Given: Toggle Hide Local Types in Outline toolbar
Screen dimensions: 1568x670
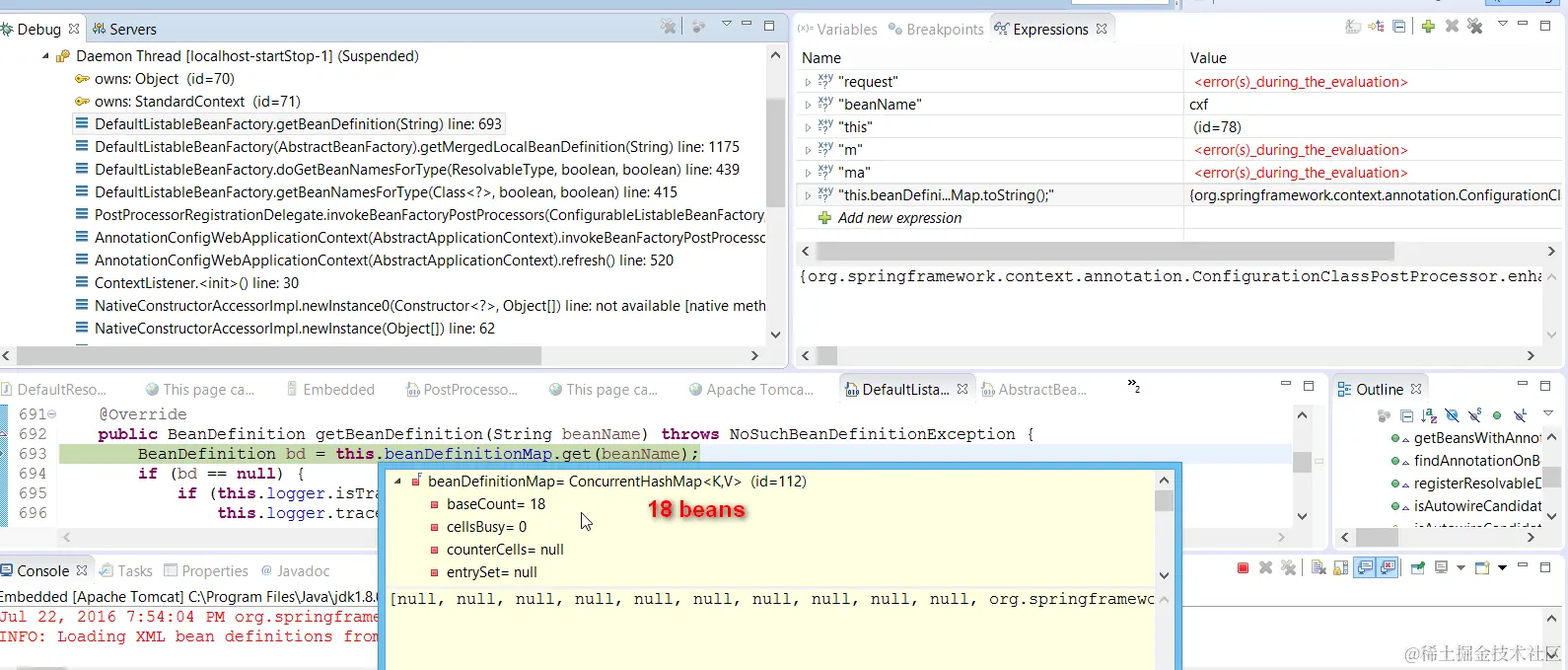Looking at the screenshot, I should [1520, 415].
